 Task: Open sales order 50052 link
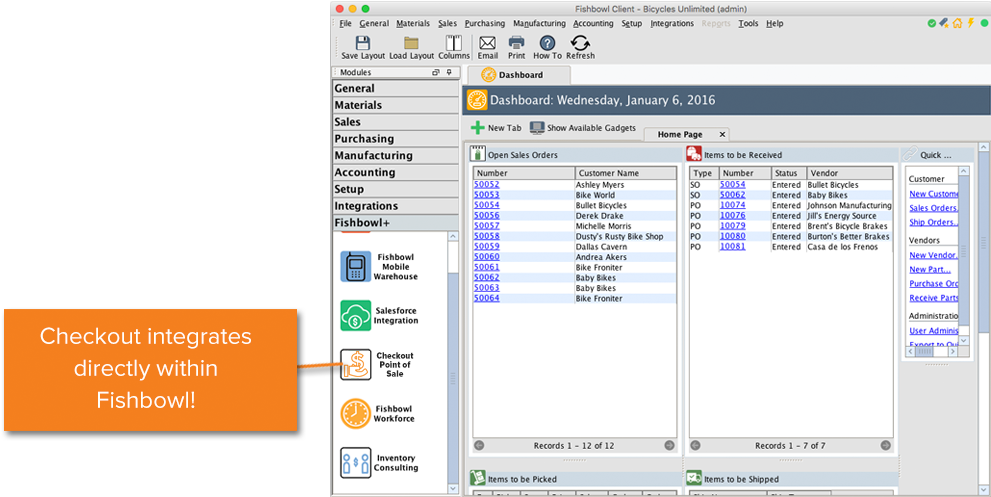487,185
